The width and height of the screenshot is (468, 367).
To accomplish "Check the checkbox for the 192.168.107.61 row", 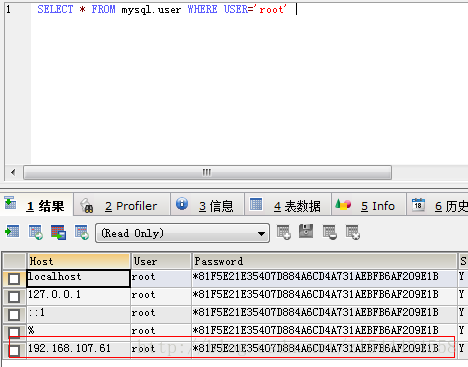I will point(14,351).
